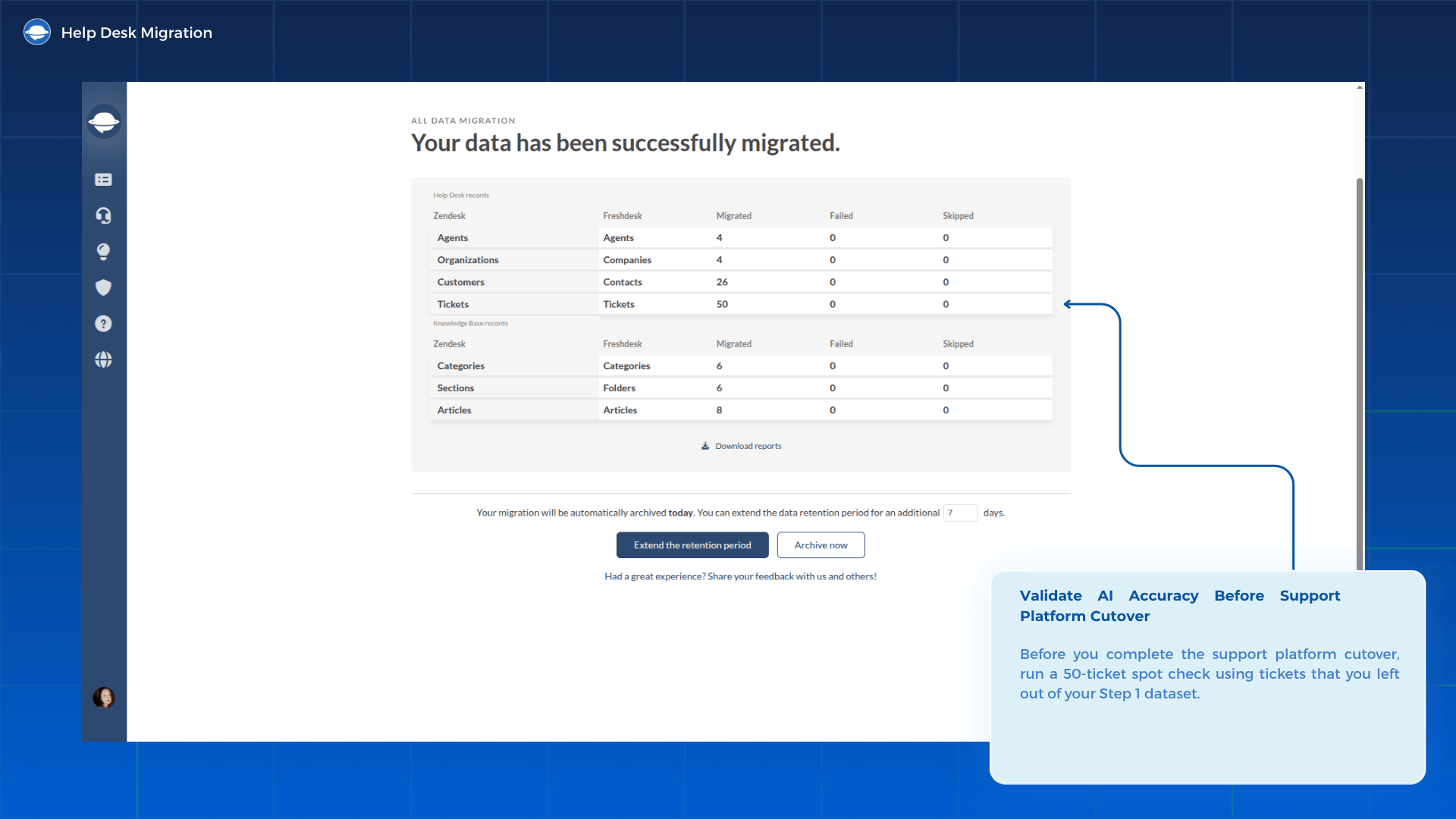Screen dimensions: 1456x819
Task: Click the feedback sharing link text
Action: pyautogui.click(x=740, y=576)
